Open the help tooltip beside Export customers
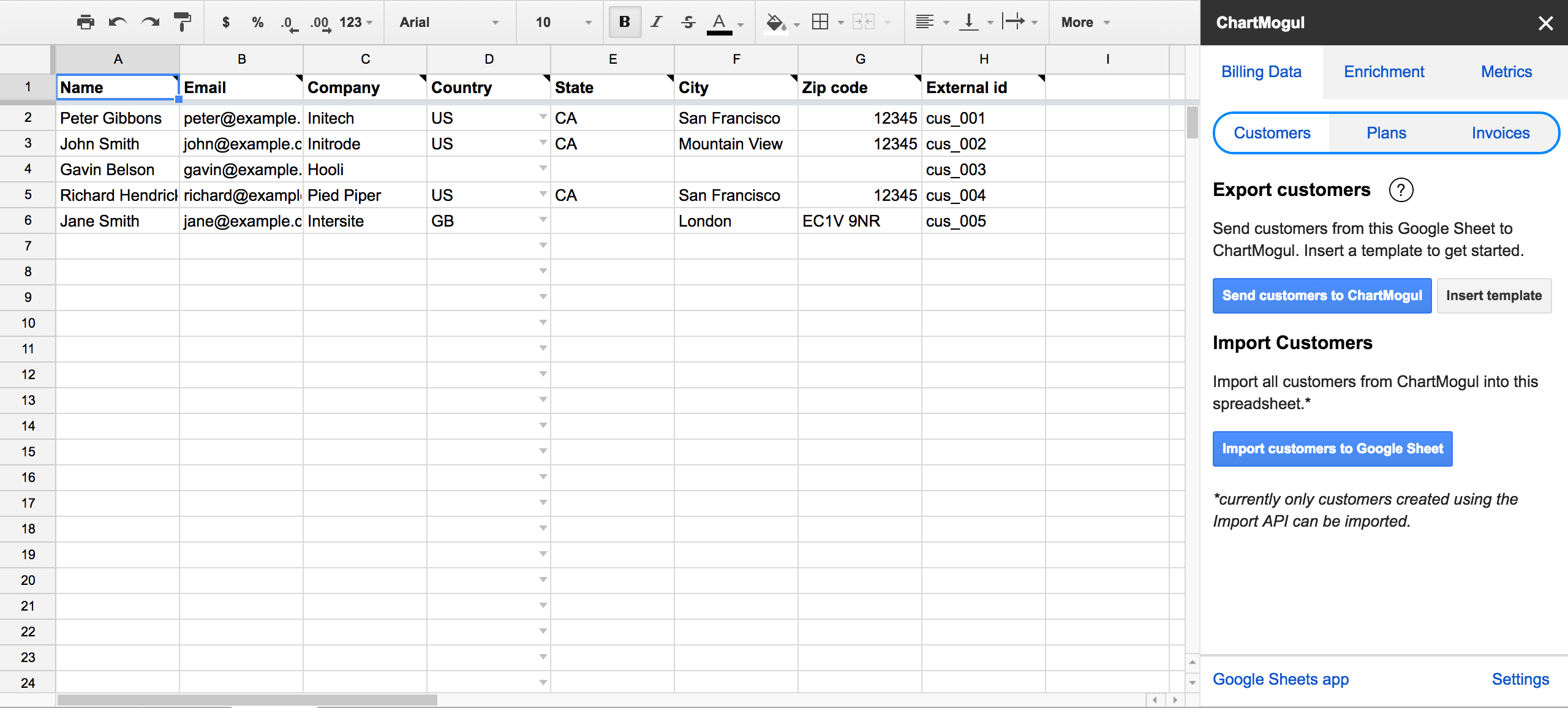 pyautogui.click(x=1402, y=190)
